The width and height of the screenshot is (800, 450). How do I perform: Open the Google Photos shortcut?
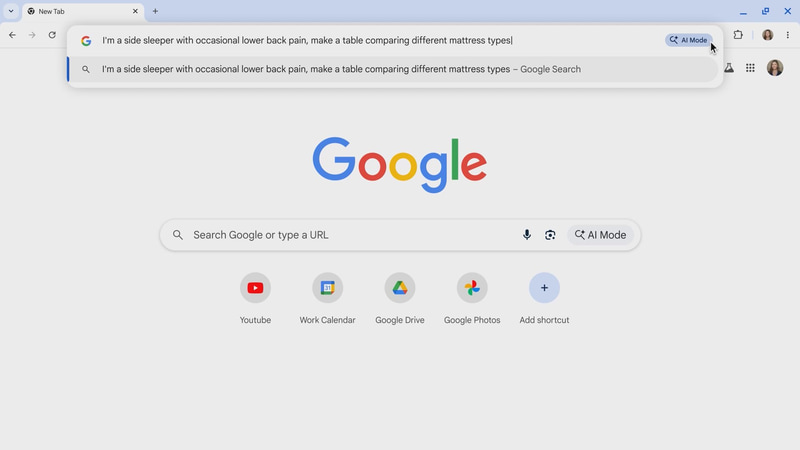point(472,288)
